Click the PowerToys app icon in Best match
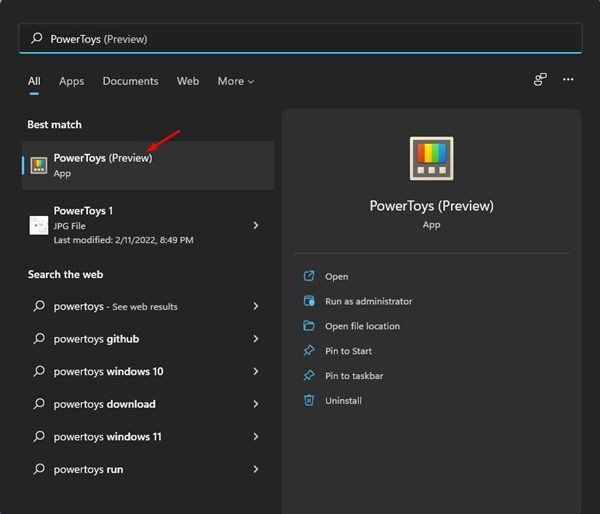The height and width of the screenshot is (514, 600). pyautogui.click(x=39, y=165)
